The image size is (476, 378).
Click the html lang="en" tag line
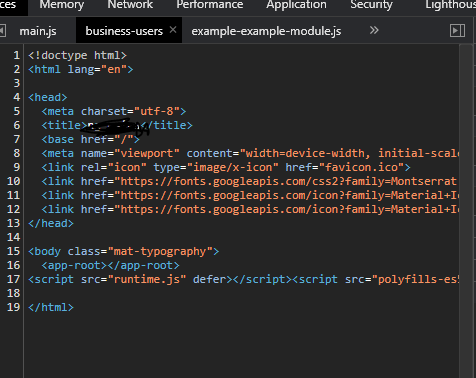pos(81,69)
